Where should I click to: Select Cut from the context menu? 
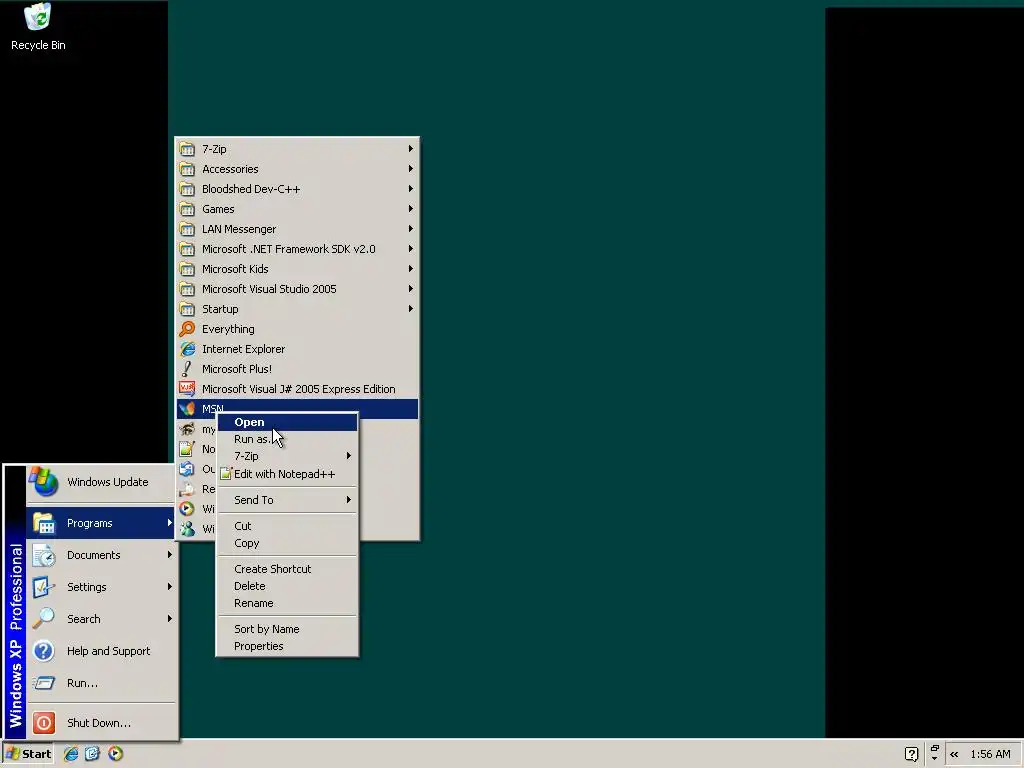coord(287,526)
